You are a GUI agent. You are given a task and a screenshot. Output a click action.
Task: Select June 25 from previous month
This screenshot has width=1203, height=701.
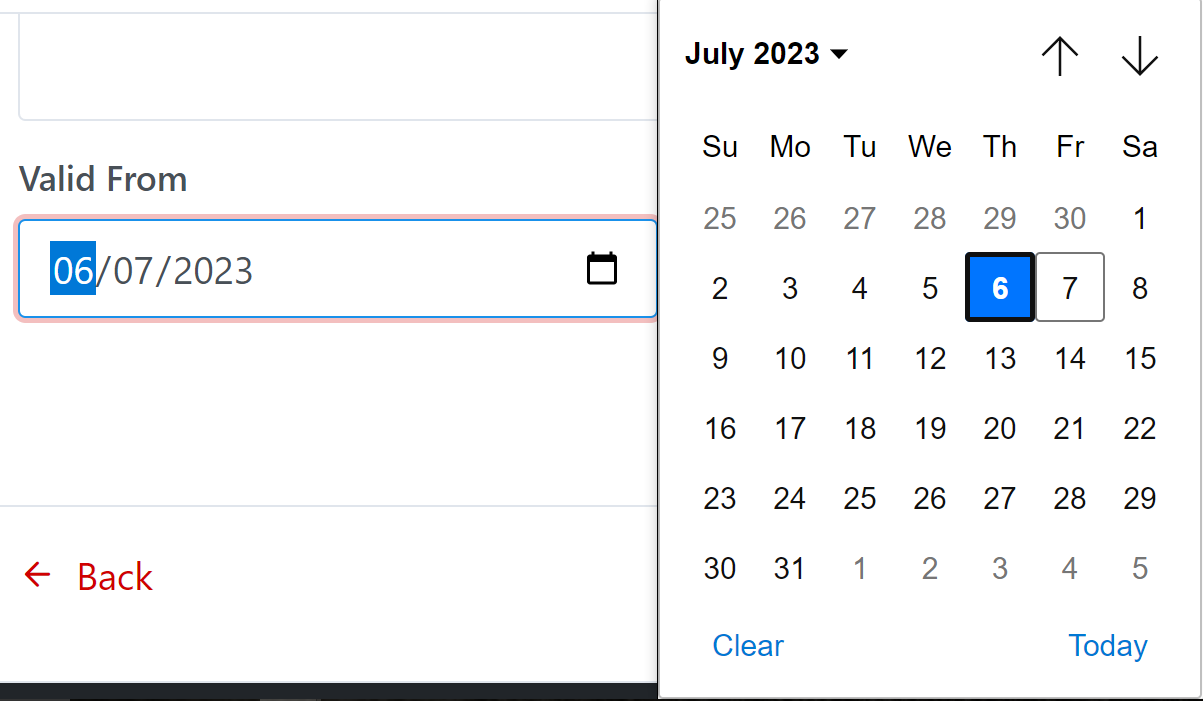pos(720,218)
